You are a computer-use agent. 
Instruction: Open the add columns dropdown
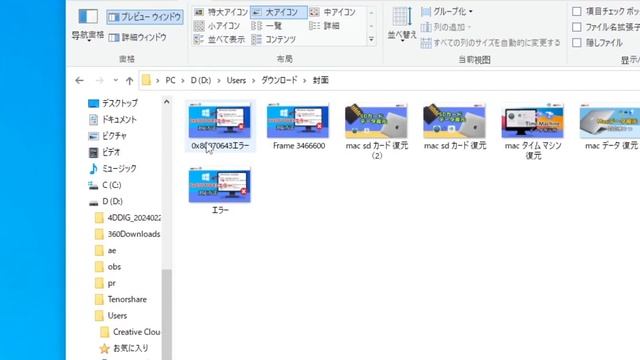pyautogui.click(x=446, y=27)
